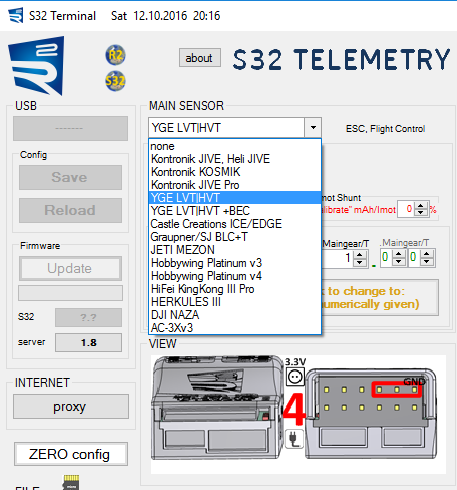This screenshot has height=490, width=457.
Task: Click the 'ESC, Flight Control' label
Action: [x=385, y=129]
